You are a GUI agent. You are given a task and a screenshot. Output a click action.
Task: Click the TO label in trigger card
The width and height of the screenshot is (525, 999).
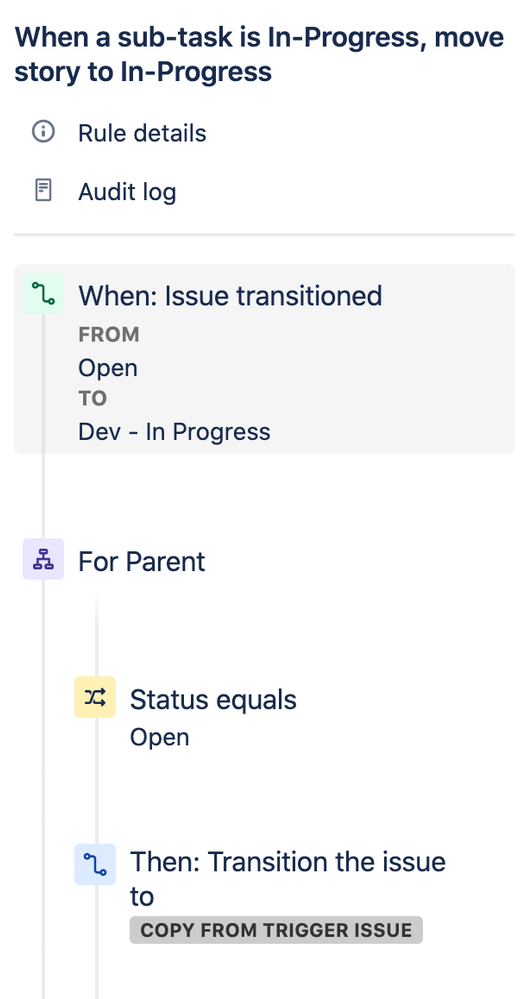[92, 399]
